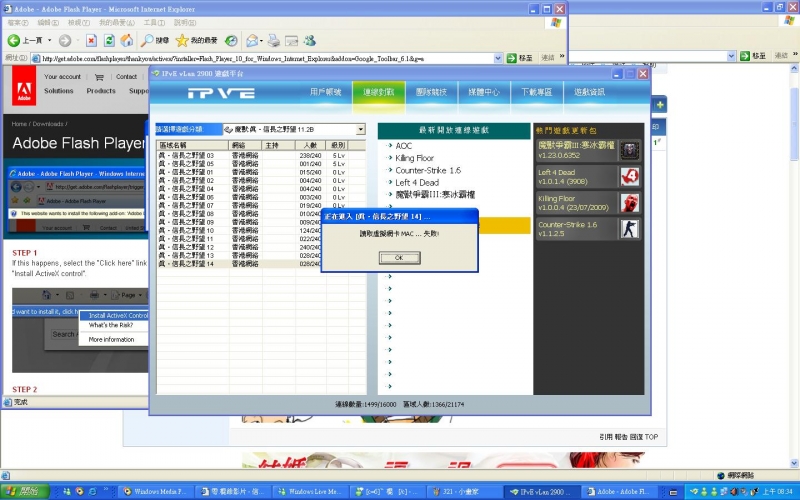Select room 信長之野望 03 row
Image resolution: width=800 pixels, height=500 pixels.
(x=261, y=155)
